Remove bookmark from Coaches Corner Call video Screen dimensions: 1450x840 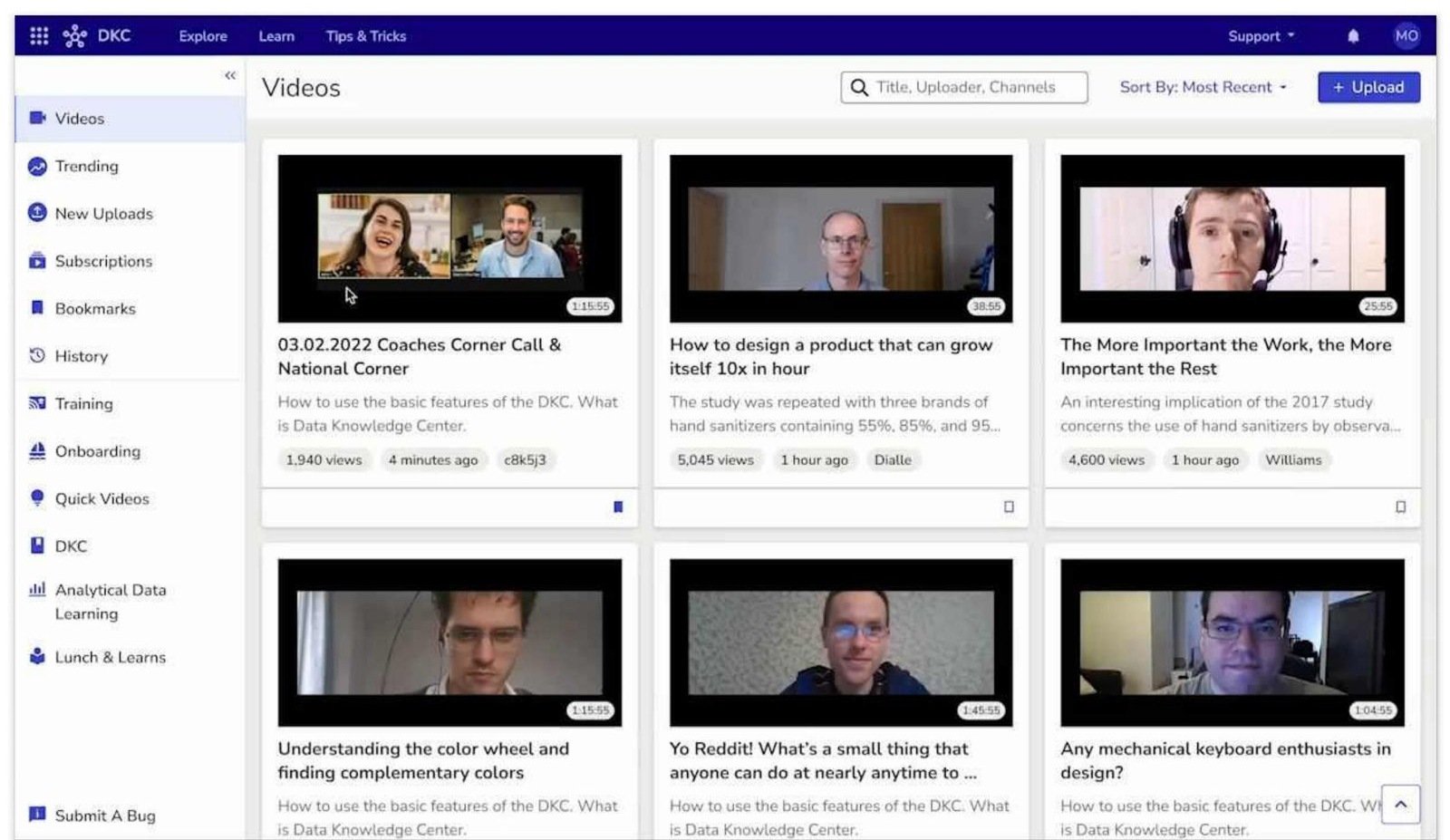tap(618, 507)
